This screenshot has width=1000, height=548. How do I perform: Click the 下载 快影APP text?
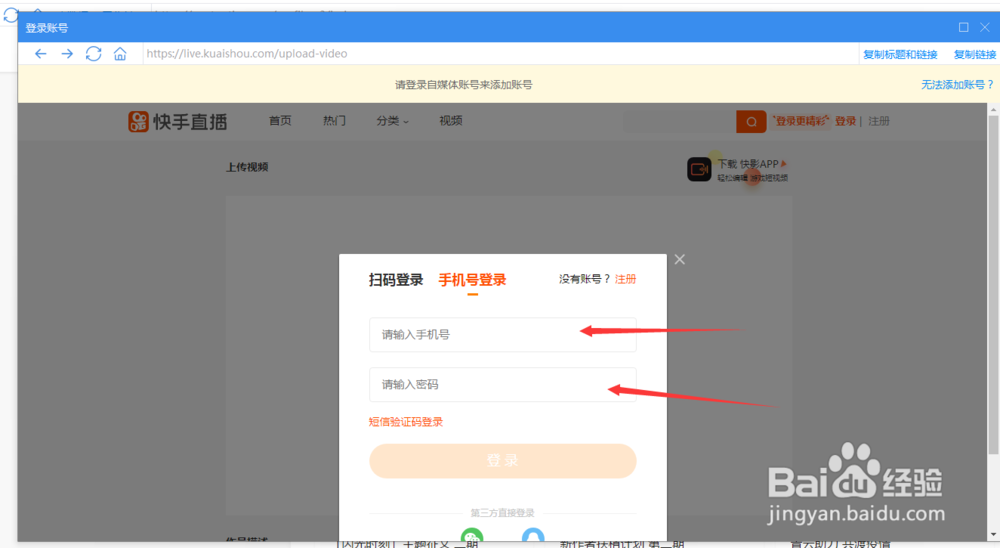748,164
